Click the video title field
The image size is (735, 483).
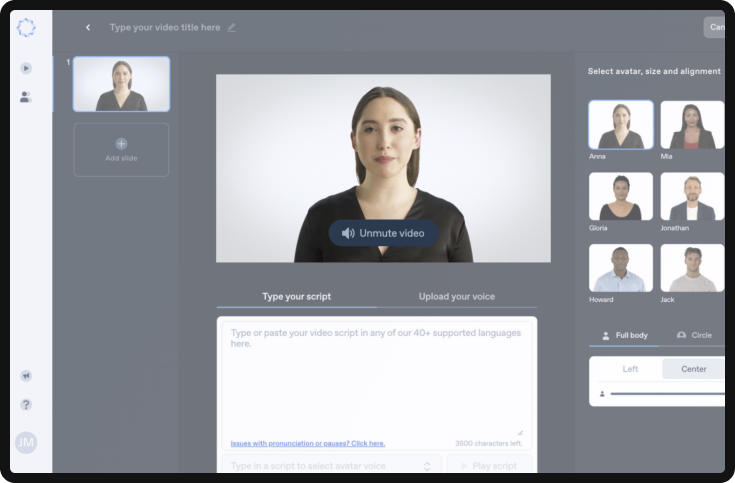165,28
